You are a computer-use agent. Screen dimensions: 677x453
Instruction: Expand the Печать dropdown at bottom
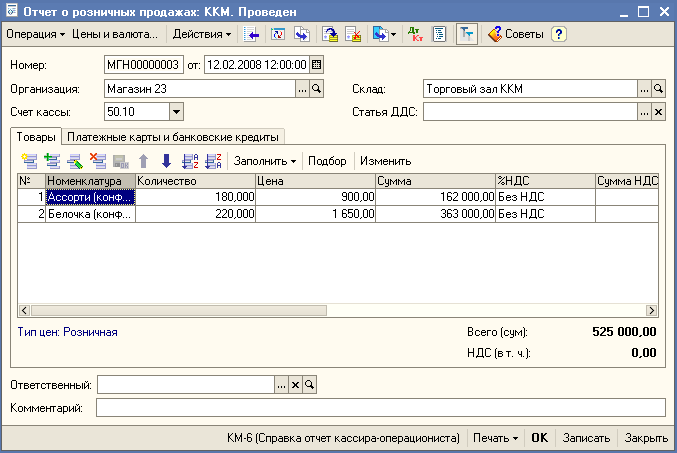pos(495,438)
